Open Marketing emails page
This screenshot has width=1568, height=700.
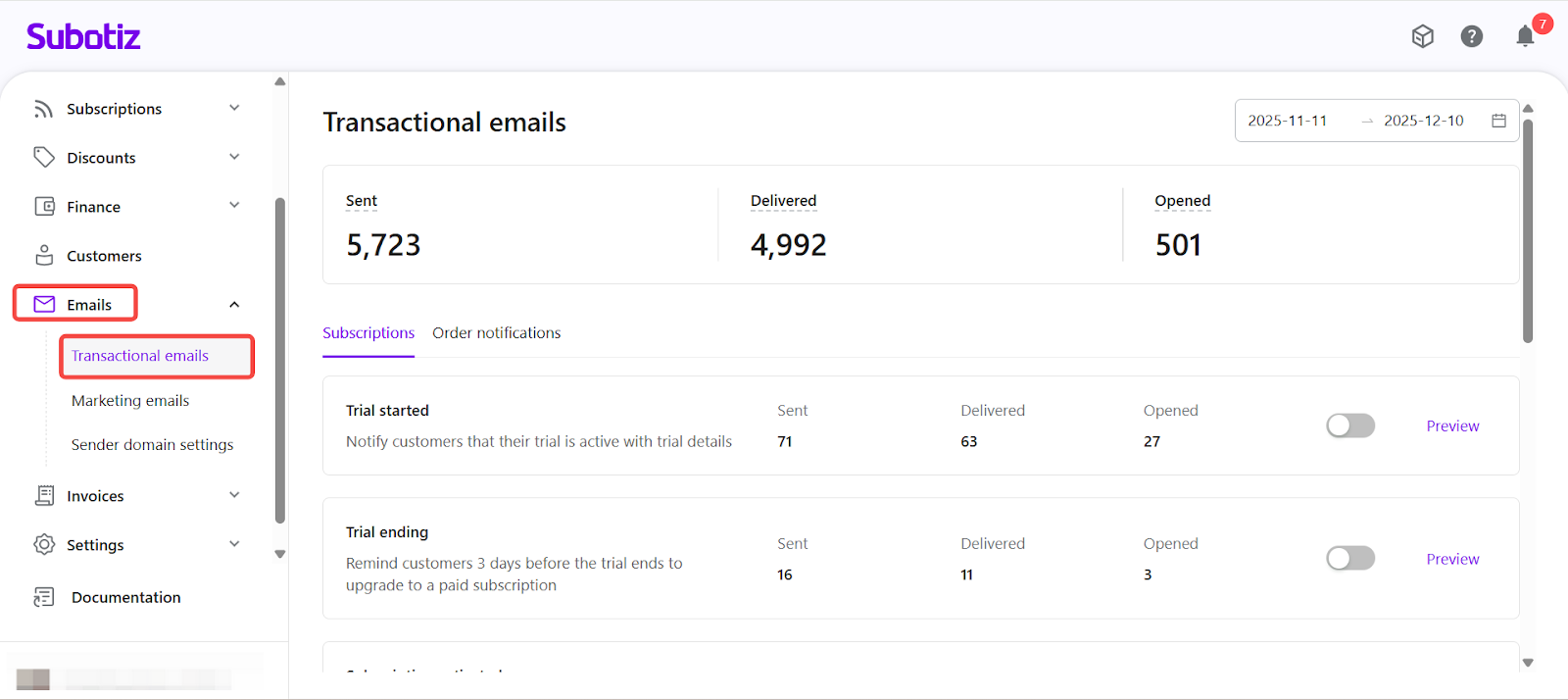click(x=130, y=401)
